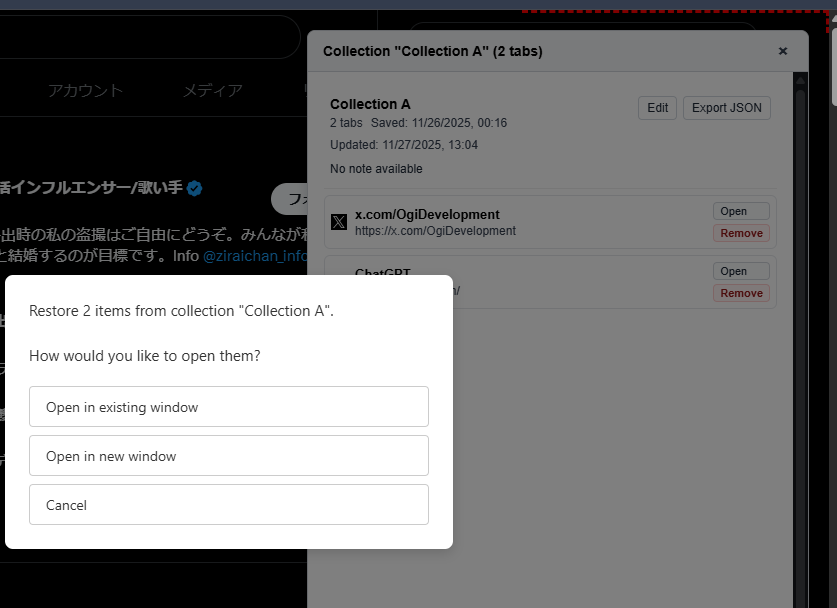Click the X favicon beside x.com/OgiDevelopment

click(339, 221)
